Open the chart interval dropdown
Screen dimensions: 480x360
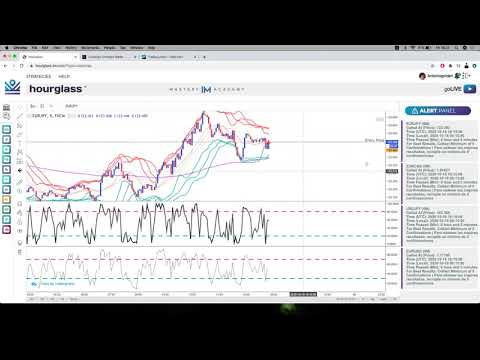[x=33, y=106]
